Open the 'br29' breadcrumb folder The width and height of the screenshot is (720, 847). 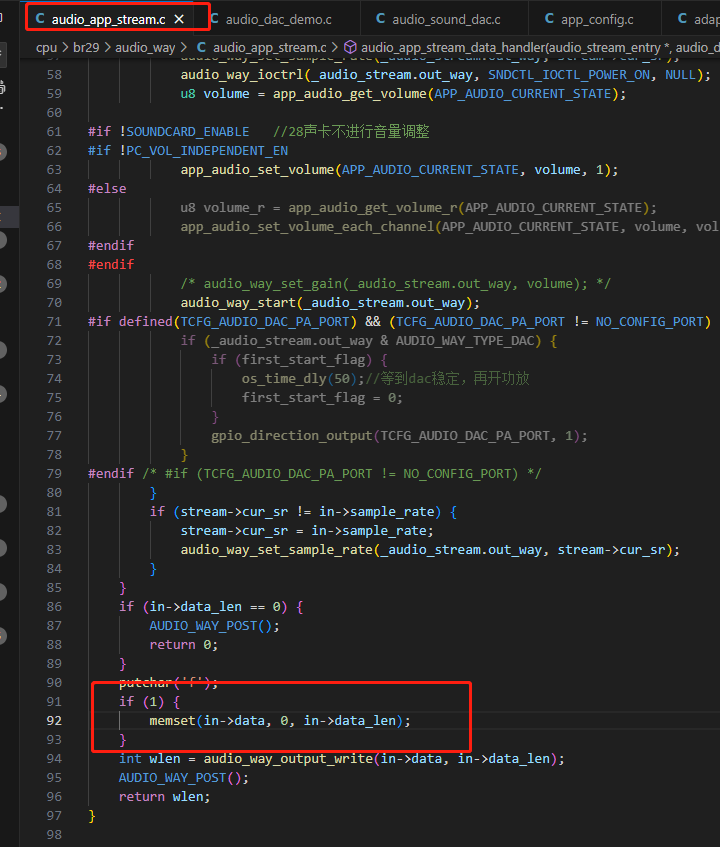[x=86, y=48]
